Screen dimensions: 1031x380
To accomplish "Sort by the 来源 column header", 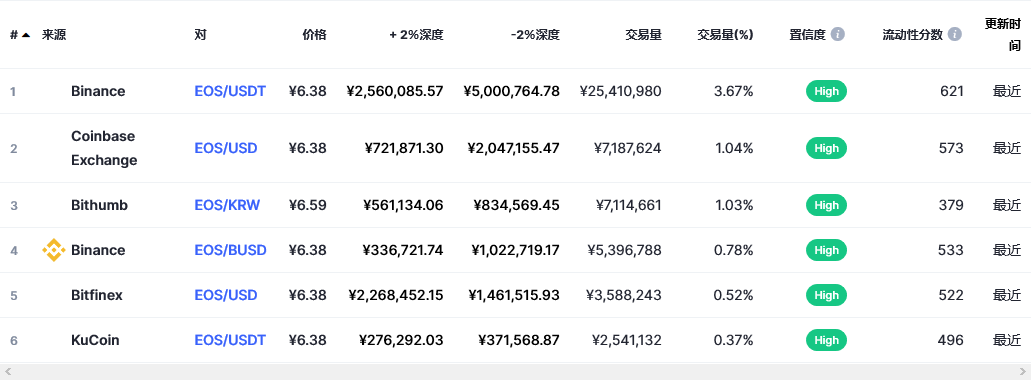I will pyautogui.click(x=54, y=35).
